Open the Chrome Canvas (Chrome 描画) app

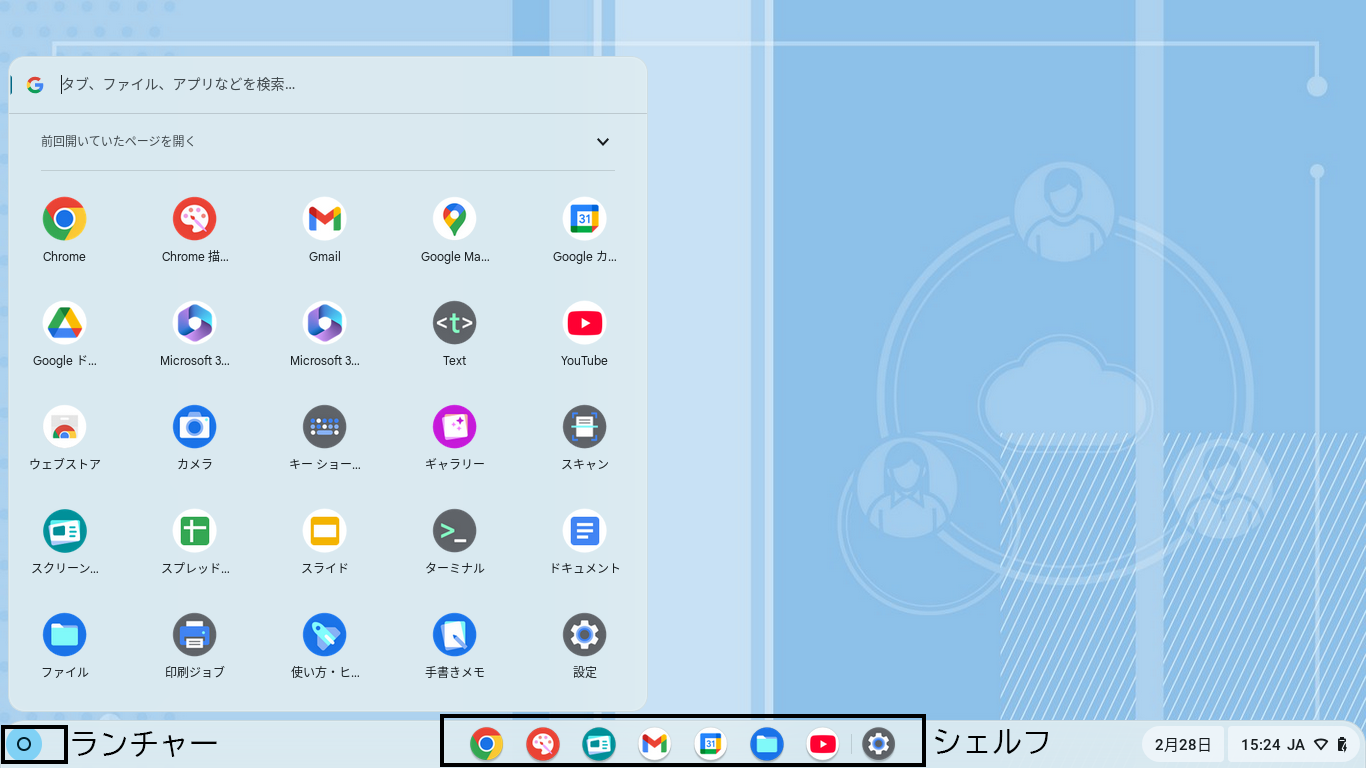tap(194, 218)
